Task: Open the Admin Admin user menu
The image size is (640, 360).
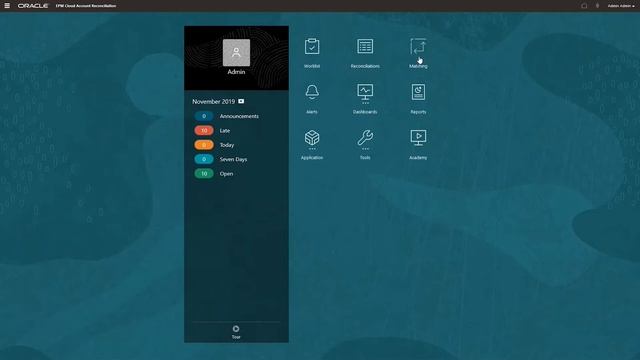Action: 621,6
